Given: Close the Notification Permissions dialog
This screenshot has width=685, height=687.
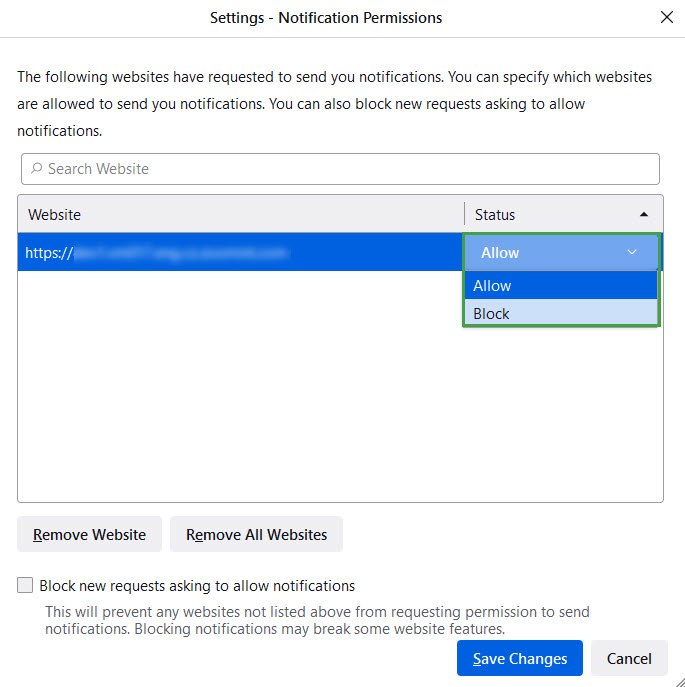Looking at the screenshot, I should tap(667, 17).
